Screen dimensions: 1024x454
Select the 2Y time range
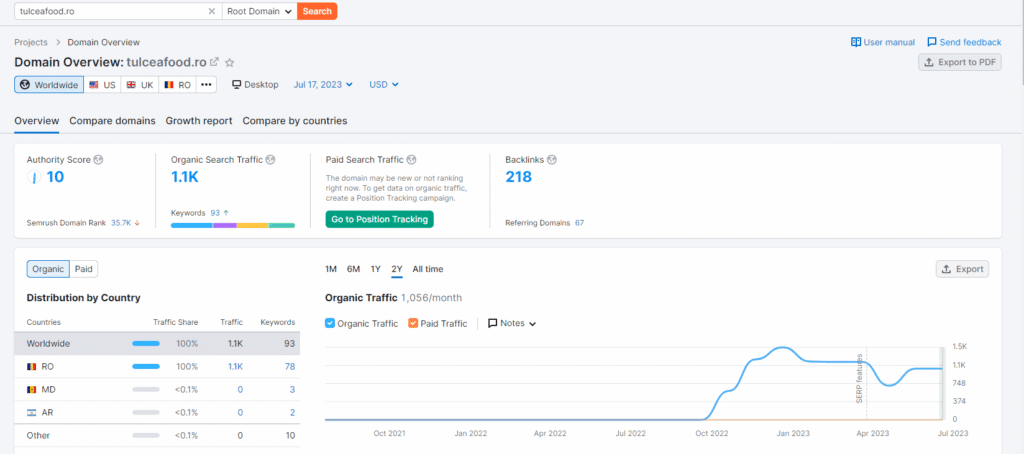pos(397,269)
